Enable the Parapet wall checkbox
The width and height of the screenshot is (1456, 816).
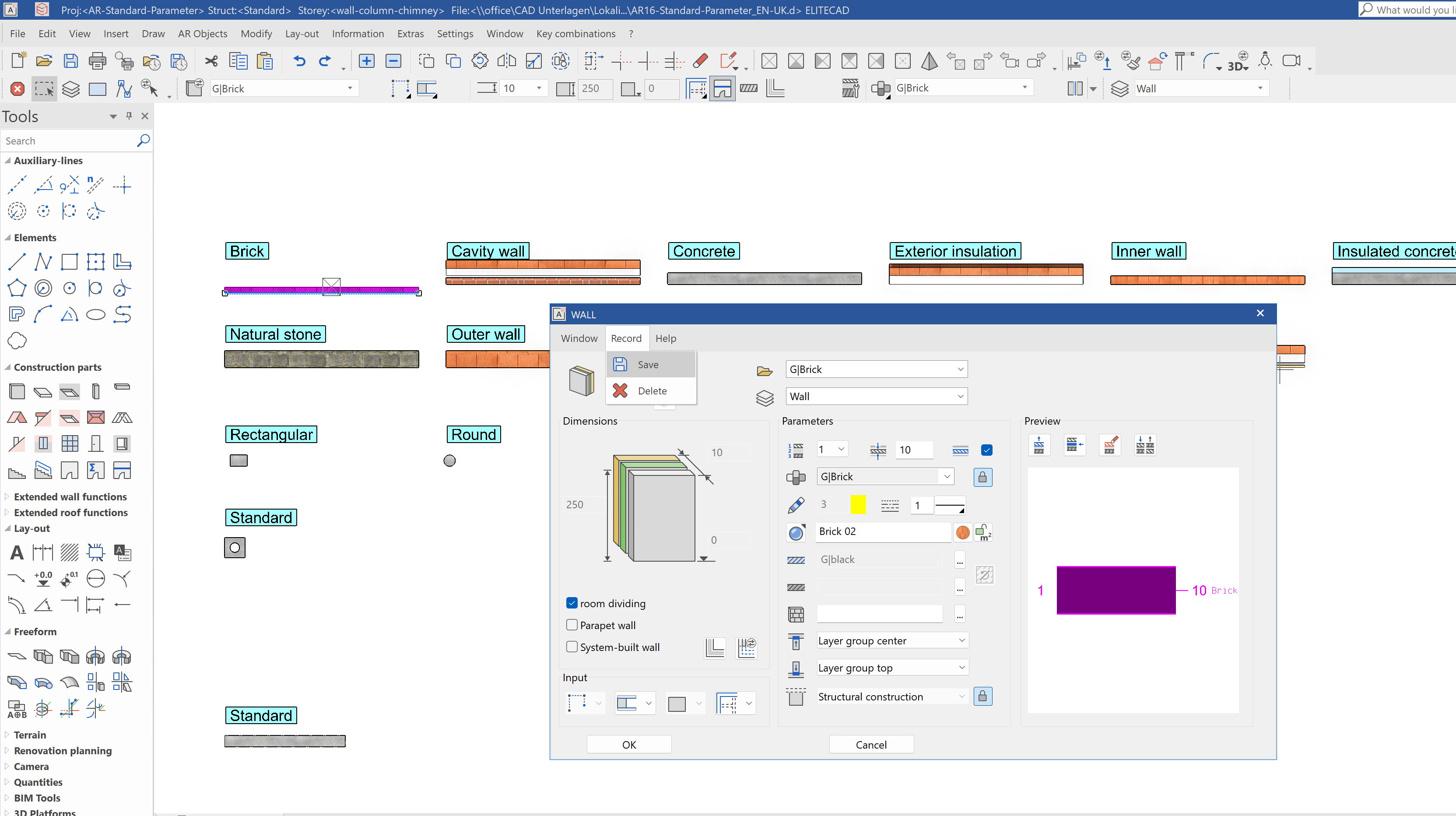point(572,625)
